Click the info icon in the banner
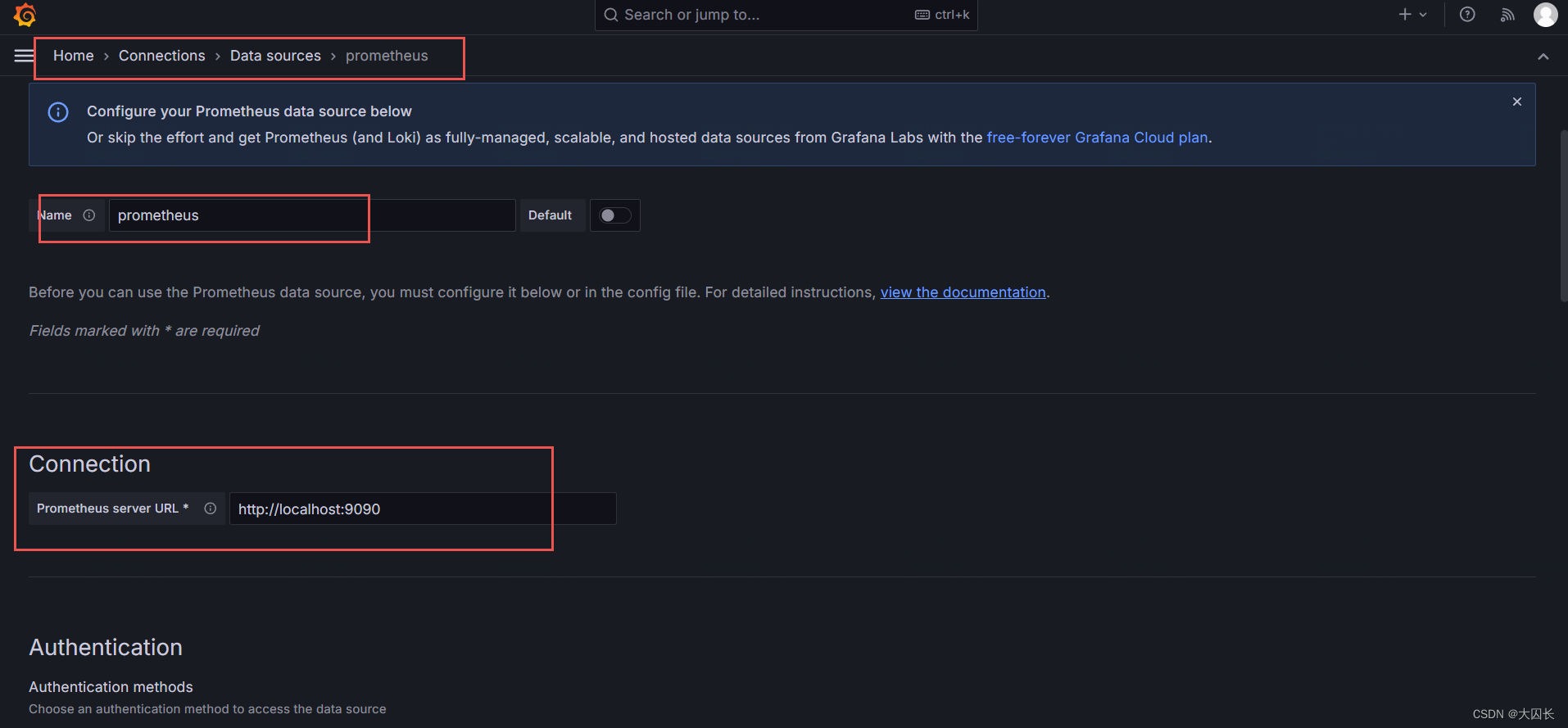The height and width of the screenshot is (728, 1568). (x=58, y=112)
